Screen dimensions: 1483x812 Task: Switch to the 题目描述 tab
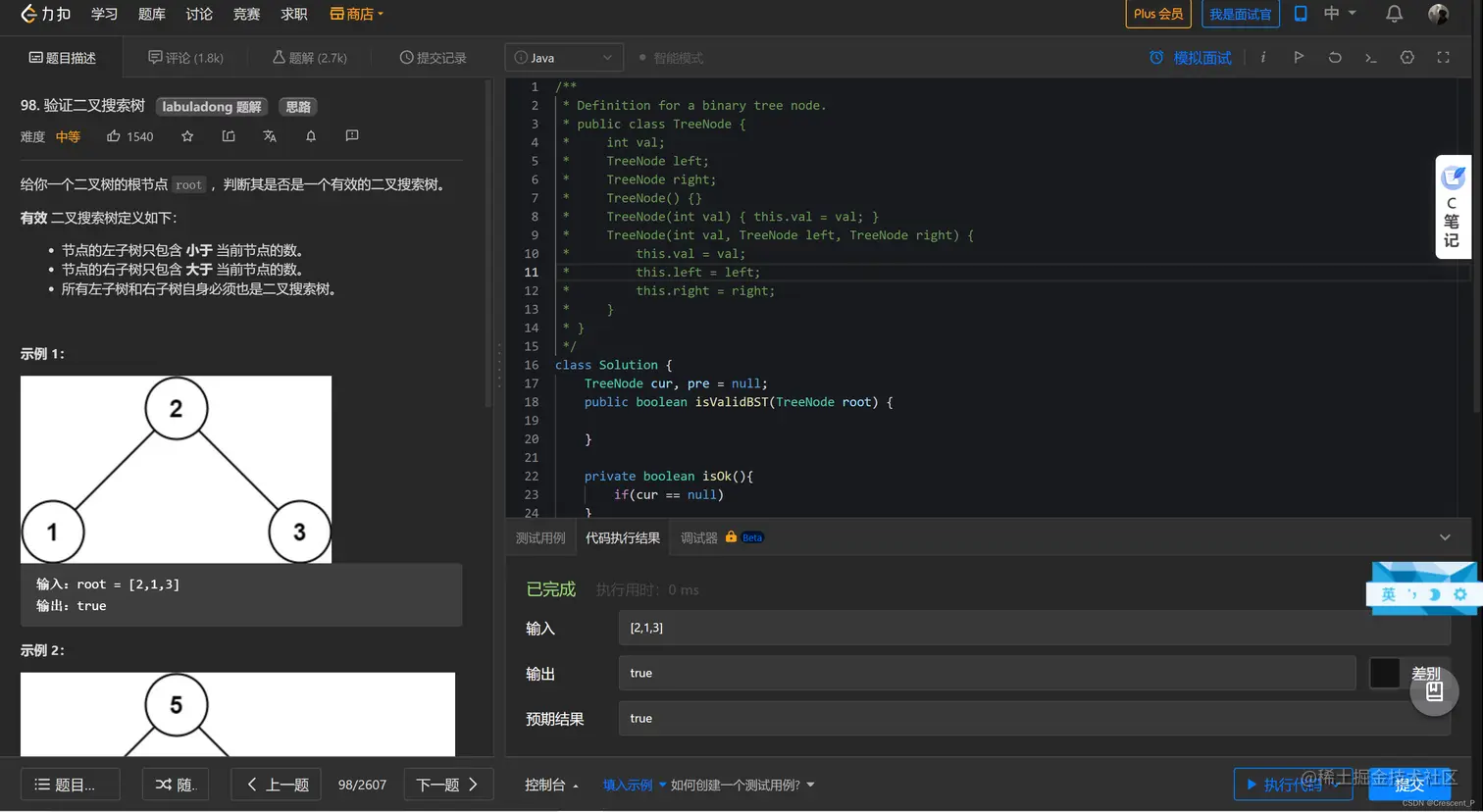tap(63, 58)
